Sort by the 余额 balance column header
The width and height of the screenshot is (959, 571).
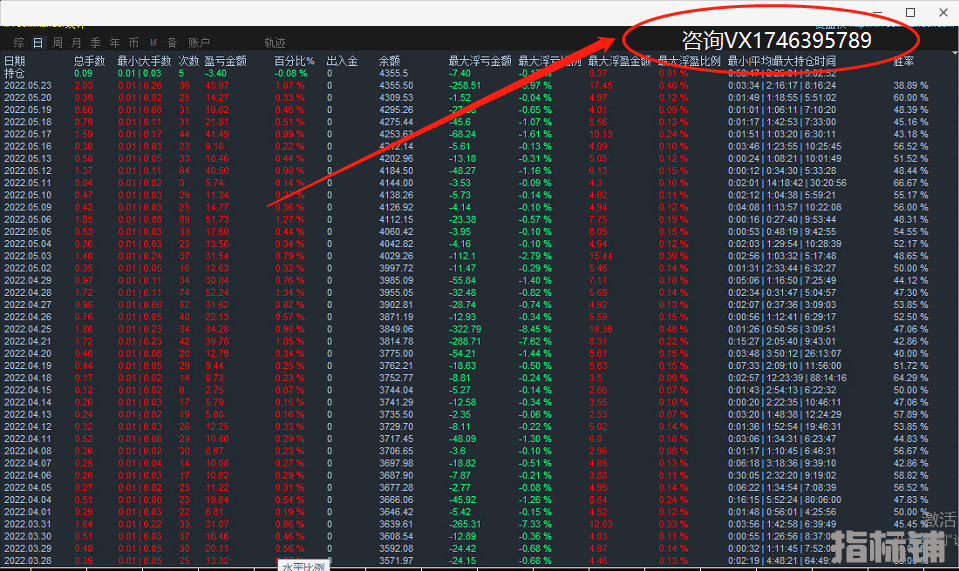[x=390, y=61]
